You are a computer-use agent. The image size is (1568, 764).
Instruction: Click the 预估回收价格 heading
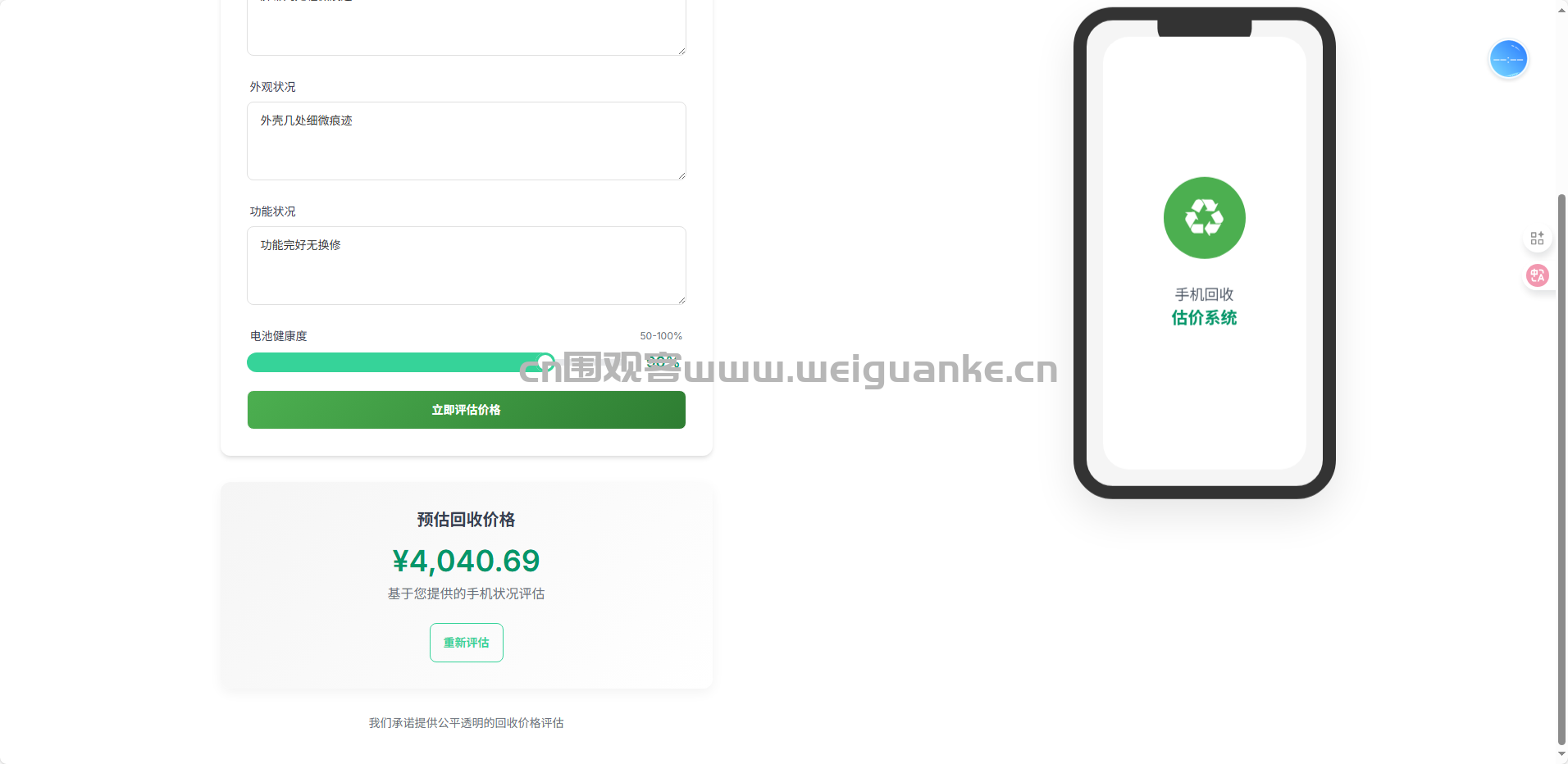(467, 520)
